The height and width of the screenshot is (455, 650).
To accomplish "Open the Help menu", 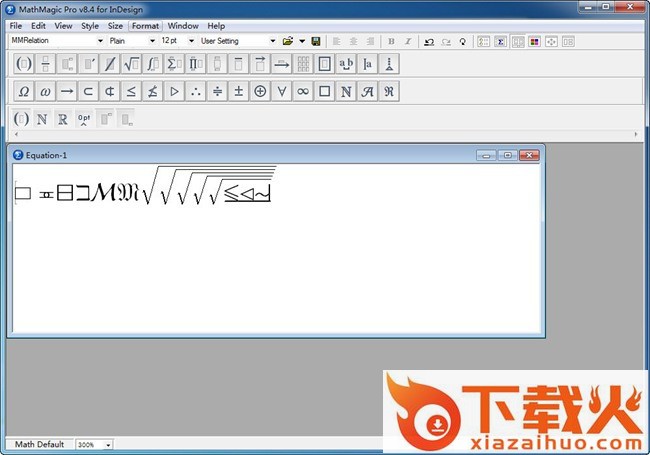I will point(216,26).
